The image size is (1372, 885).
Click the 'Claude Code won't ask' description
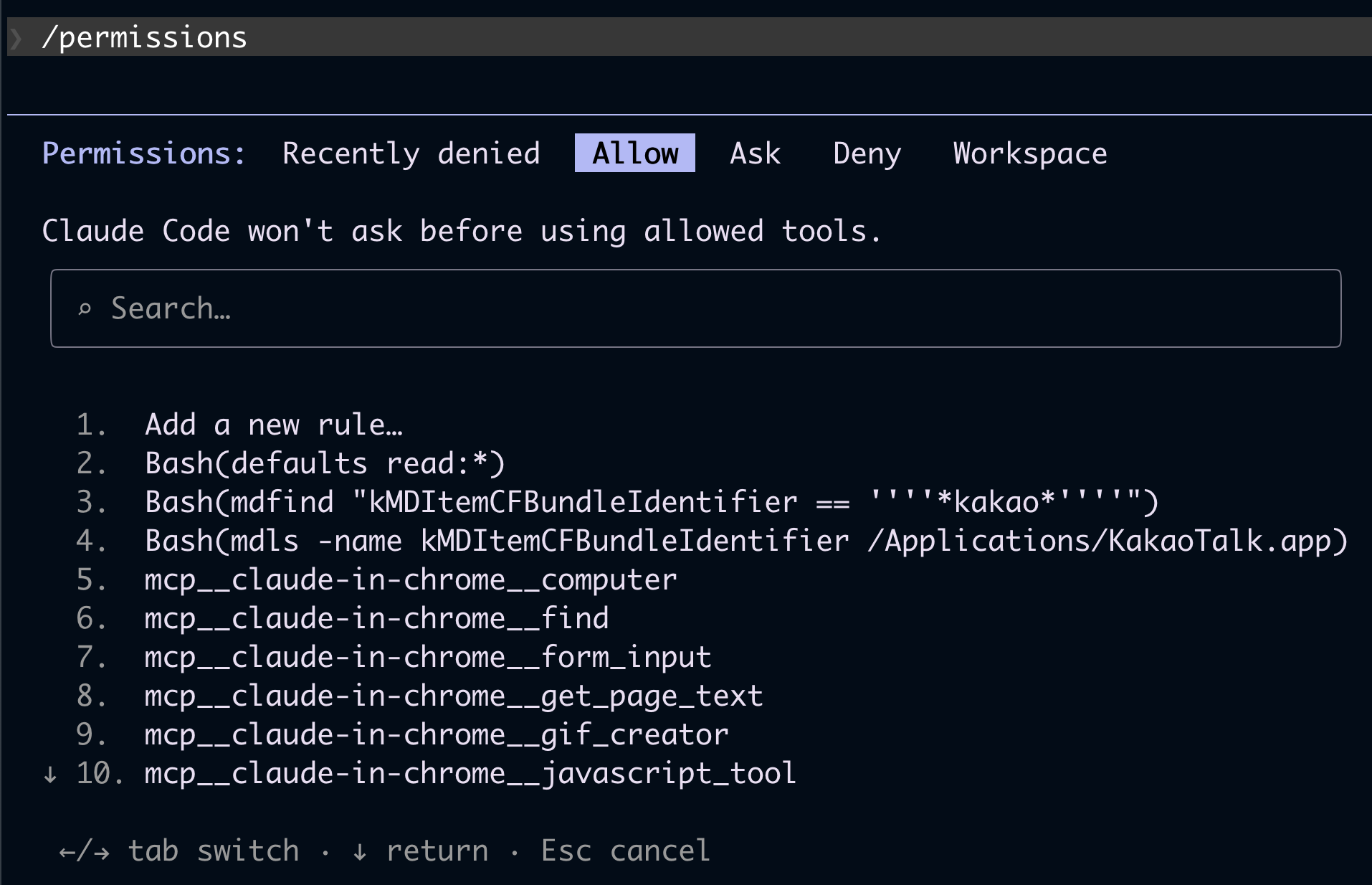pos(462,231)
